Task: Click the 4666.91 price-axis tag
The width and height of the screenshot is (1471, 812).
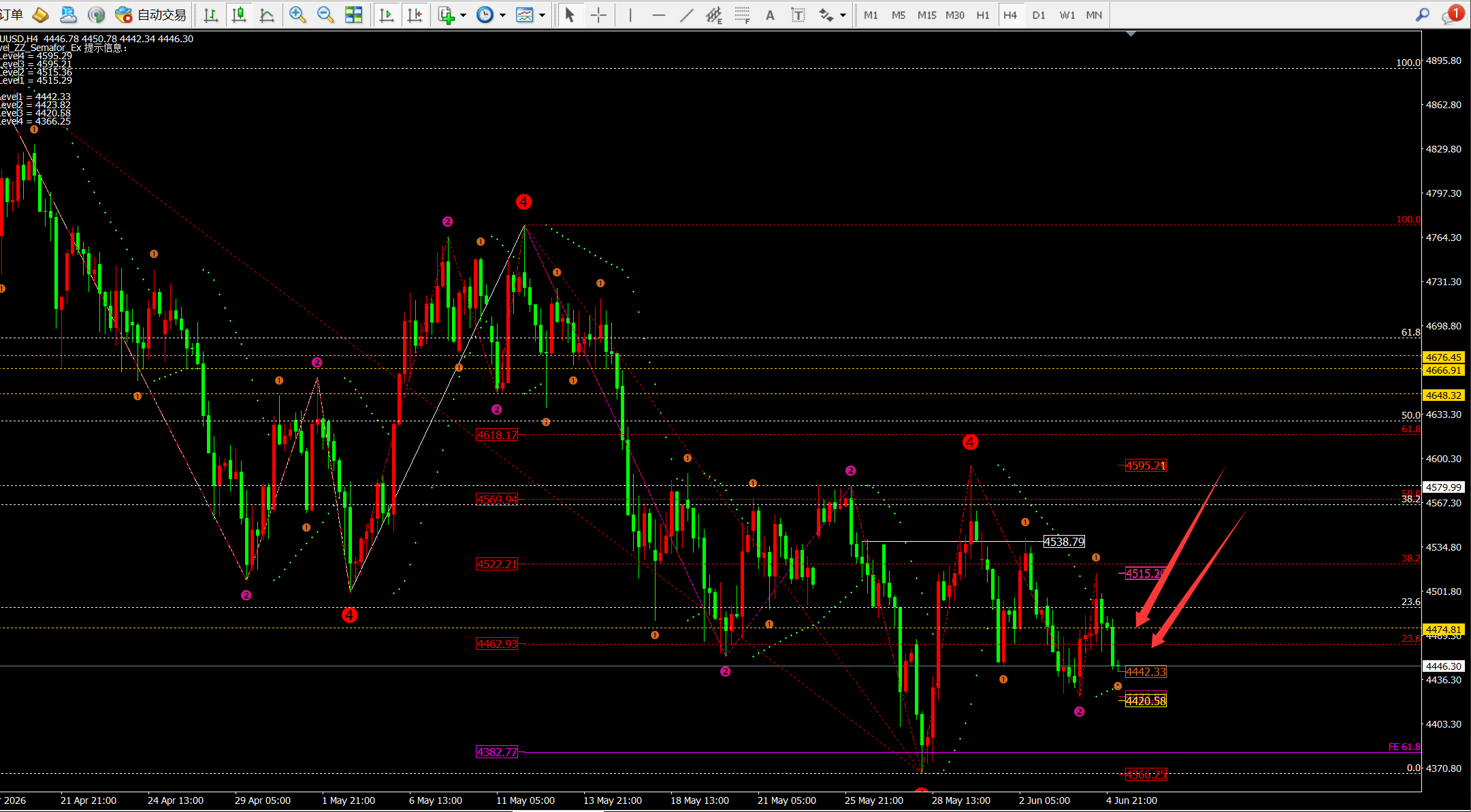Action: coord(1444,370)
